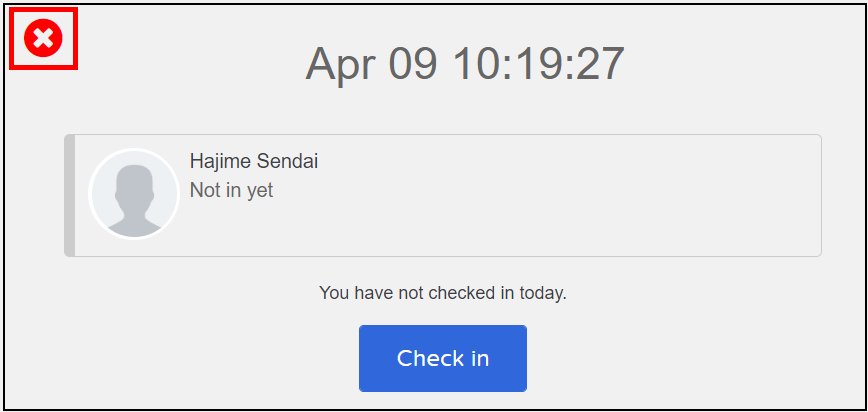Select Hajime Sendai's profile avatar
The image size is (868, 412).
coord(134,194)
